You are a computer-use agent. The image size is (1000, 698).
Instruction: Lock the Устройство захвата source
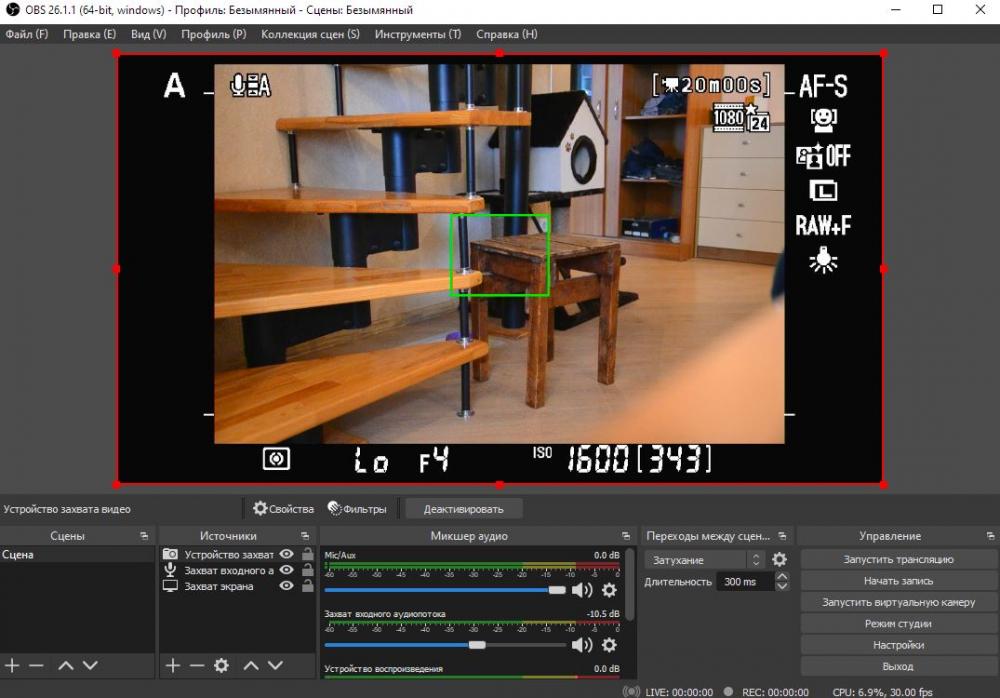(x=307, y=554)
